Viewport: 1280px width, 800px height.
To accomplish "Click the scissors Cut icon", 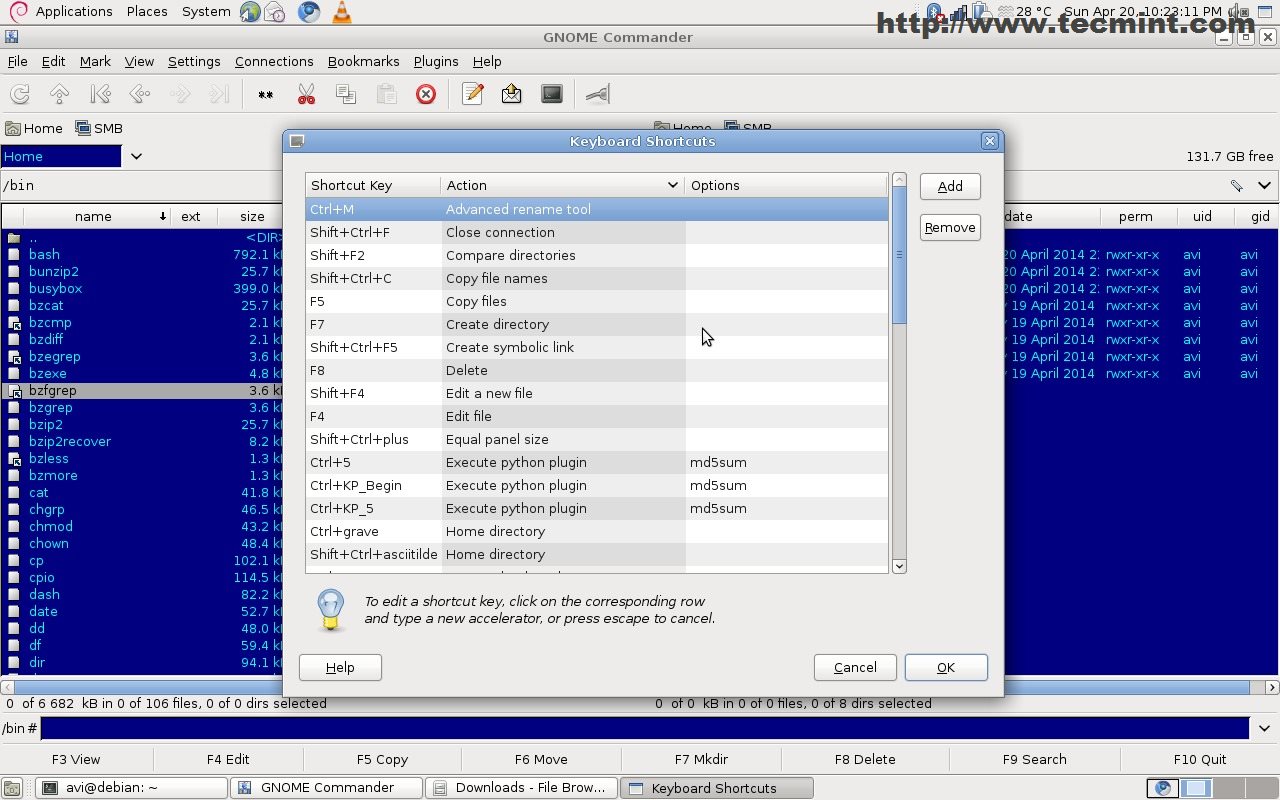I will tap(306, 94).
